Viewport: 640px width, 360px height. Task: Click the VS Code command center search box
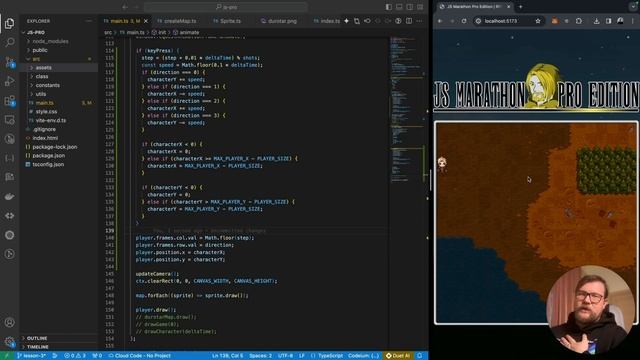coord(226,7)
